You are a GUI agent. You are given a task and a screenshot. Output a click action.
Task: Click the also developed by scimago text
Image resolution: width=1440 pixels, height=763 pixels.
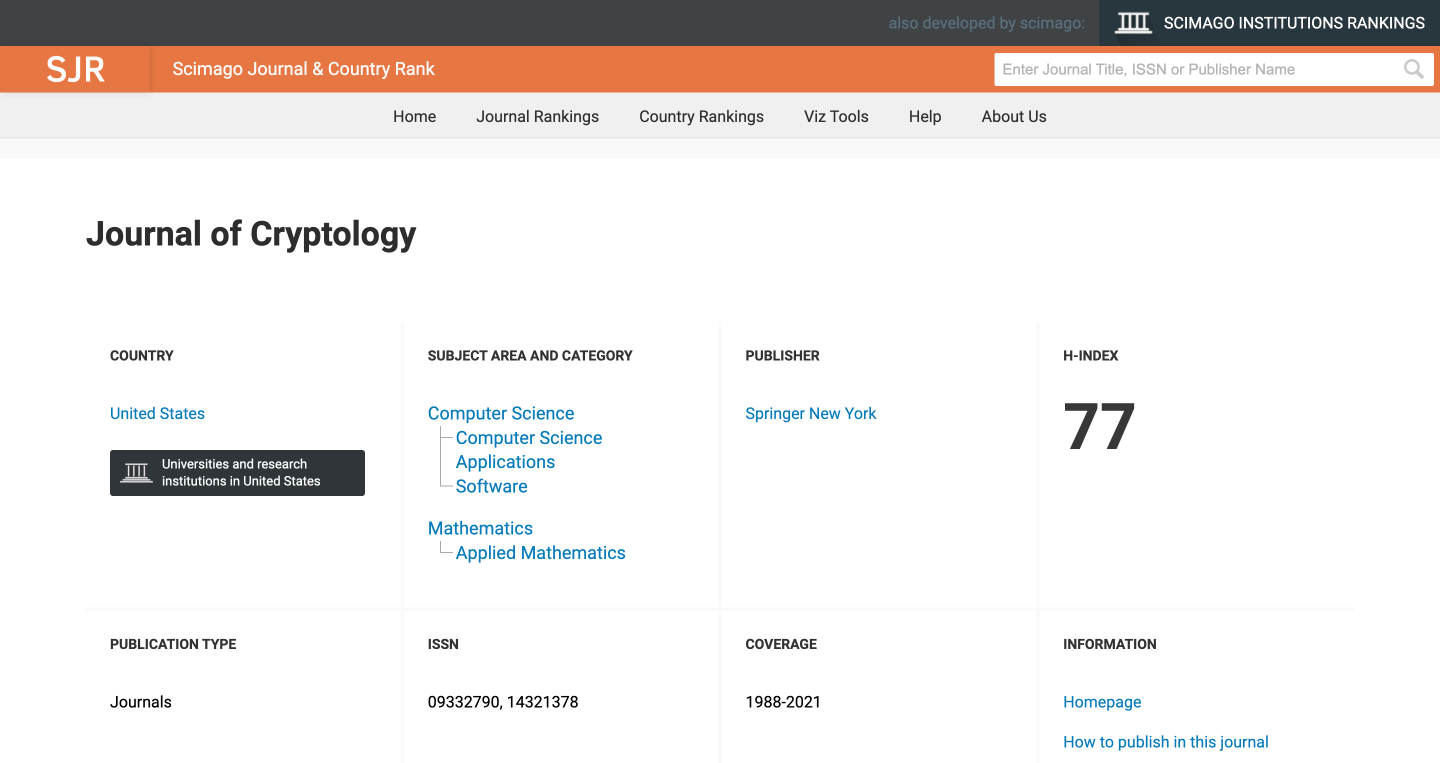(x=986, y=23)
